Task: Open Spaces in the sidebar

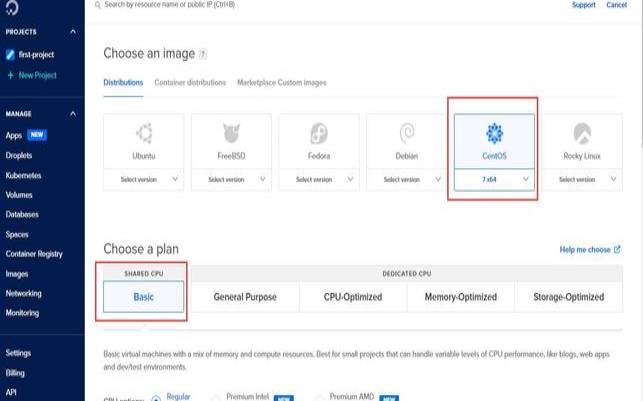Action: point(17,235)
